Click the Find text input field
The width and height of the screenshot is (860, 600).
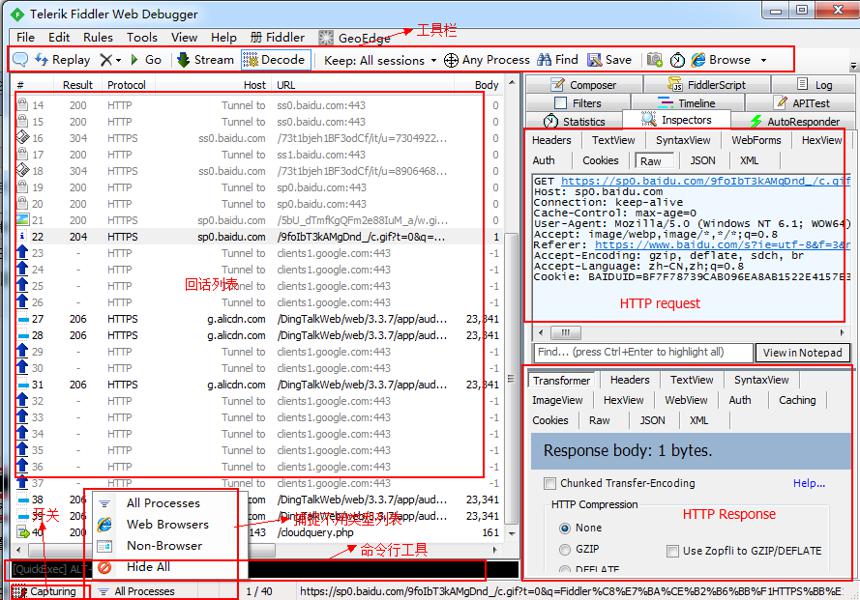[x=643, y=352]
